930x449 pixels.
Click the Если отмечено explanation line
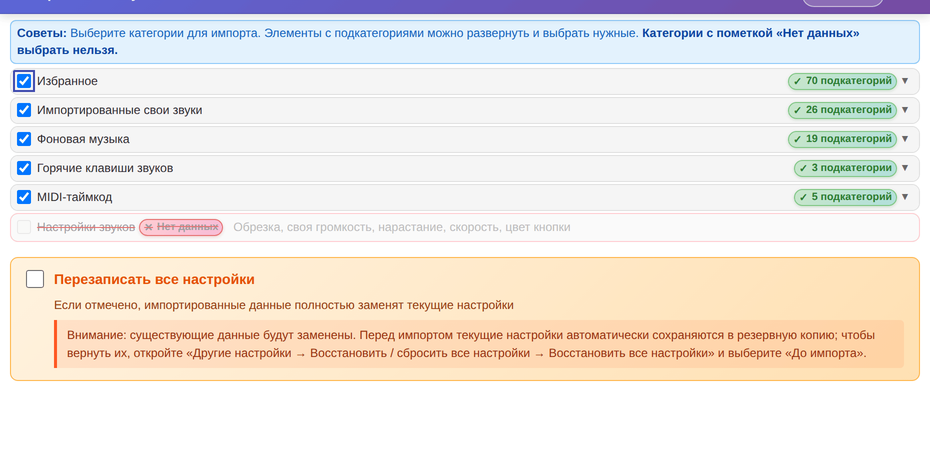[284, 305]
